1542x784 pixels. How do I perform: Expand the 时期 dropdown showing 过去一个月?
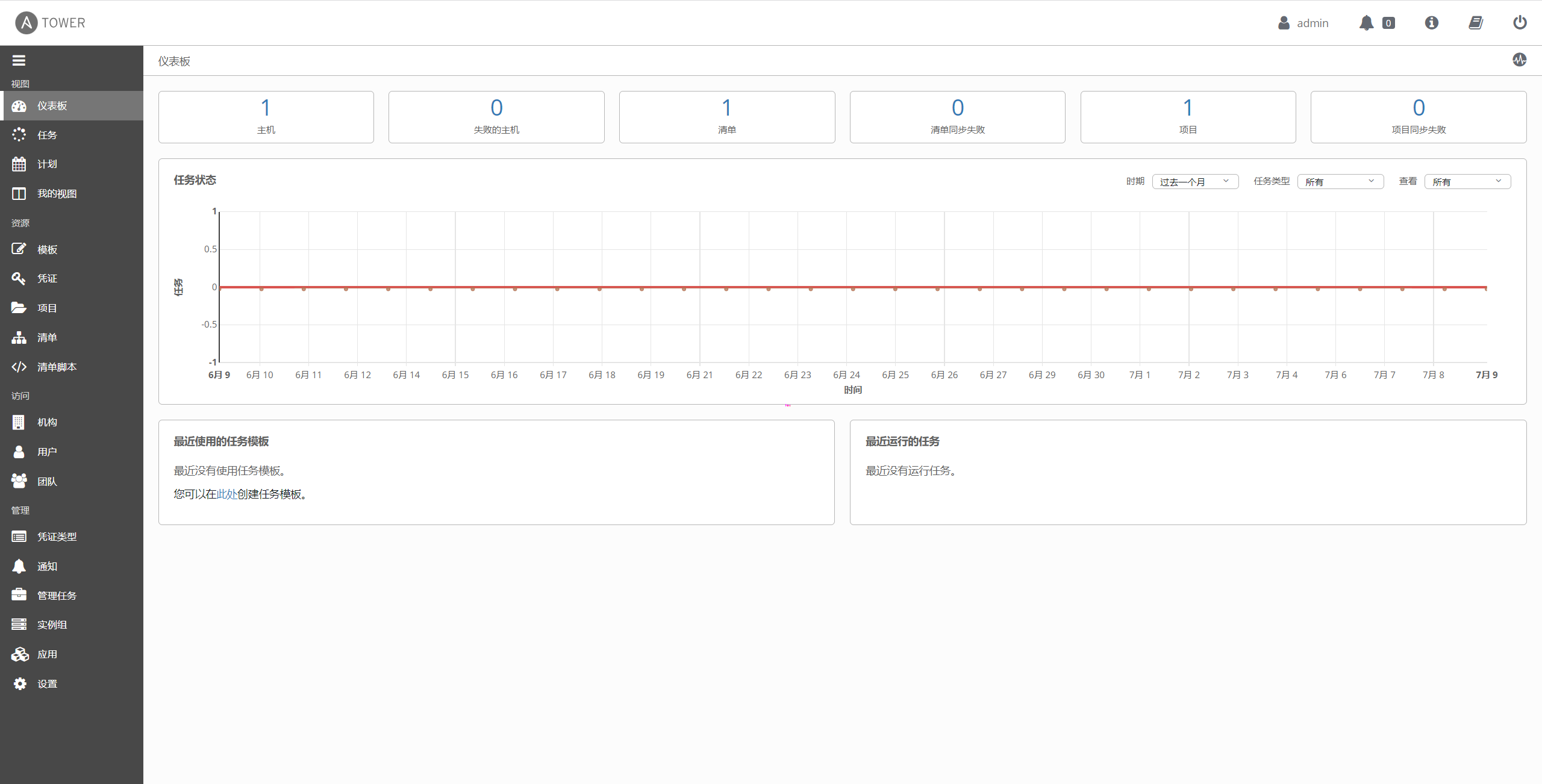pyautogui.click(x=1195, y=182)
